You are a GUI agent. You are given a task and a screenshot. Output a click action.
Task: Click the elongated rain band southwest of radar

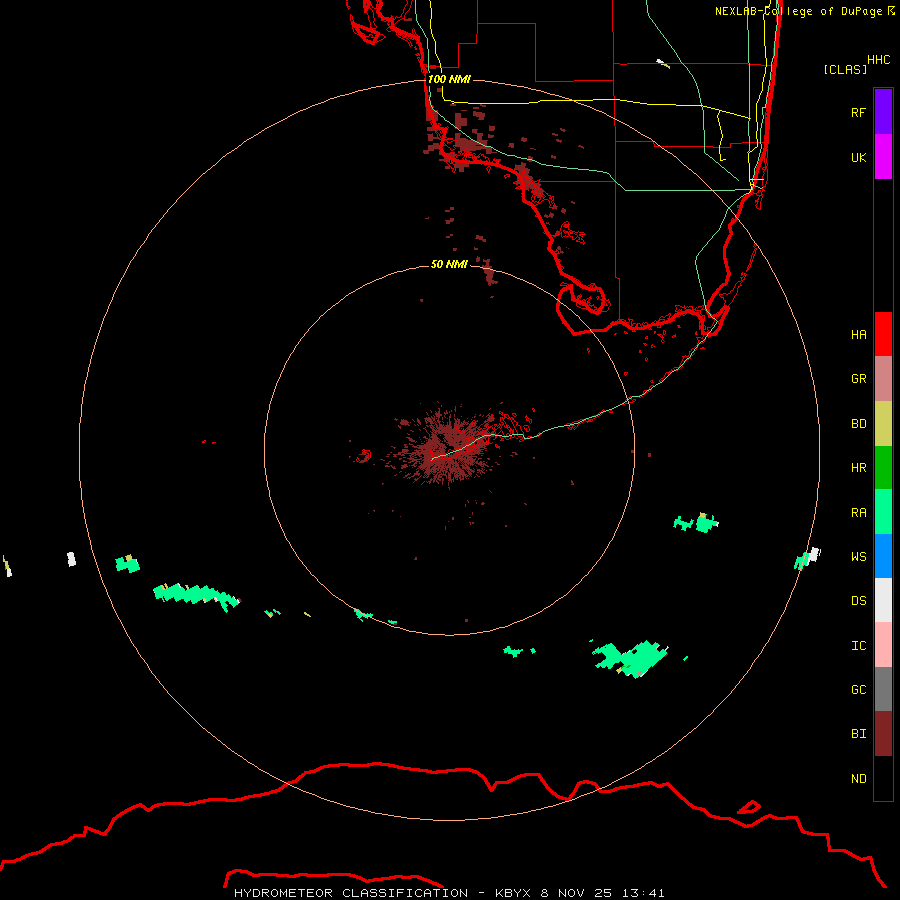tap(196, 596)
